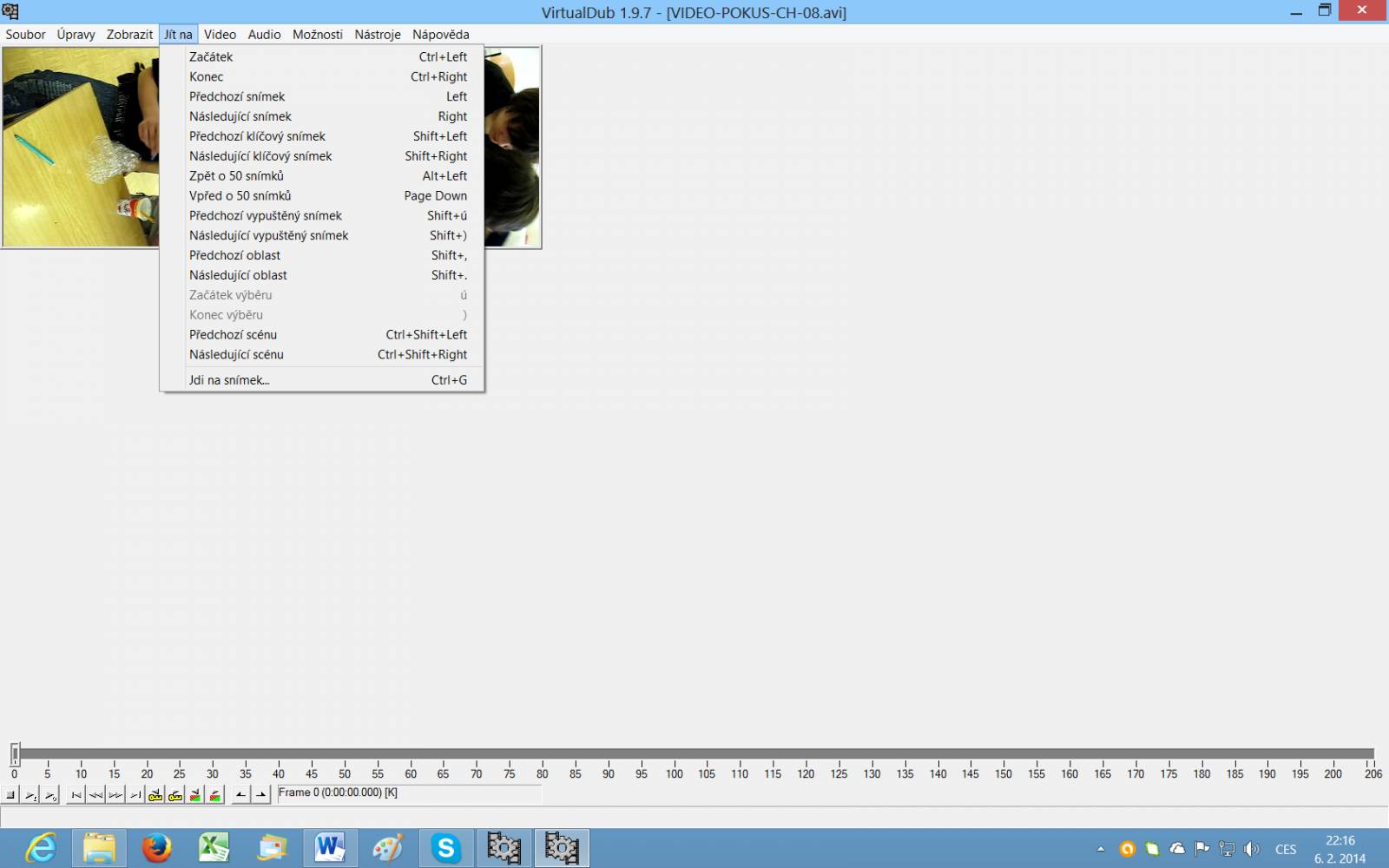1389x868 pixels.
Task: Step forward one frame with the toolbar icon
Action: point(115,794)
